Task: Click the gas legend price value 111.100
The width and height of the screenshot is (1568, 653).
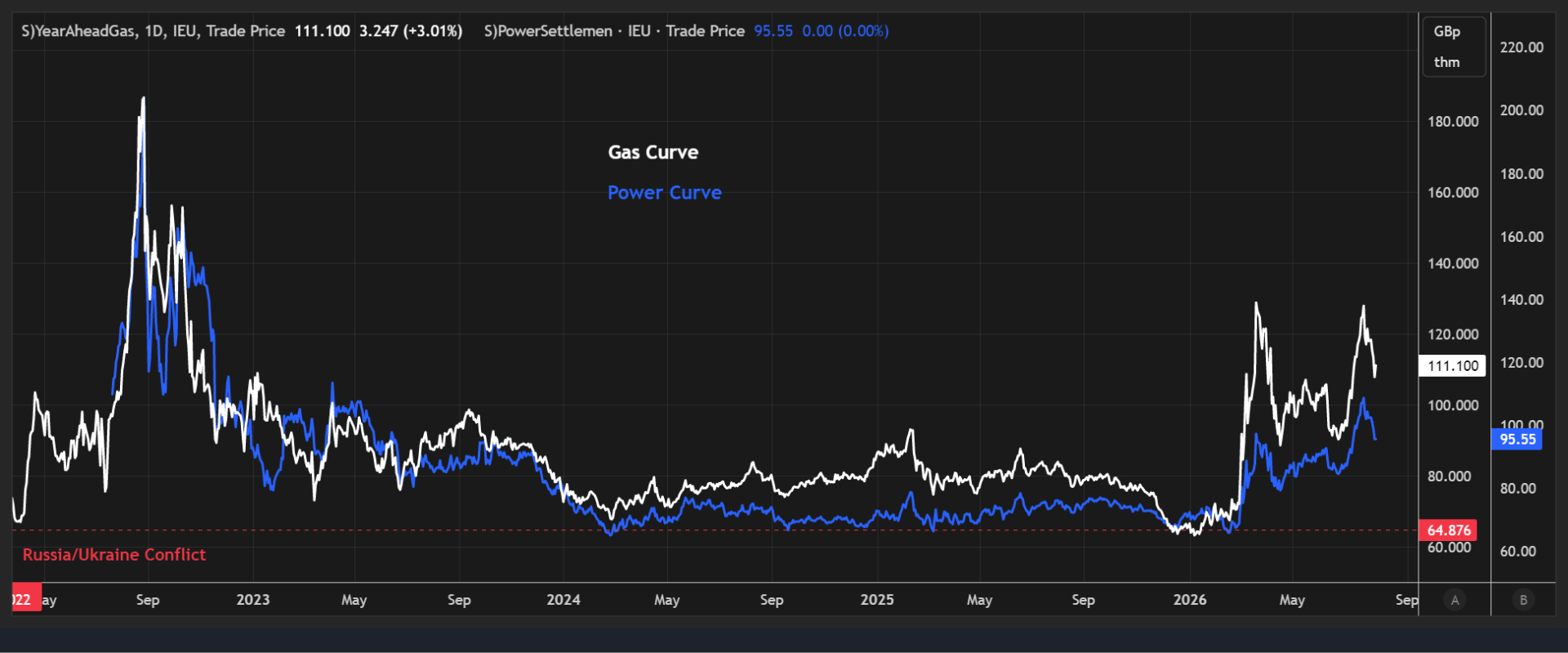Action: point(322,31)
